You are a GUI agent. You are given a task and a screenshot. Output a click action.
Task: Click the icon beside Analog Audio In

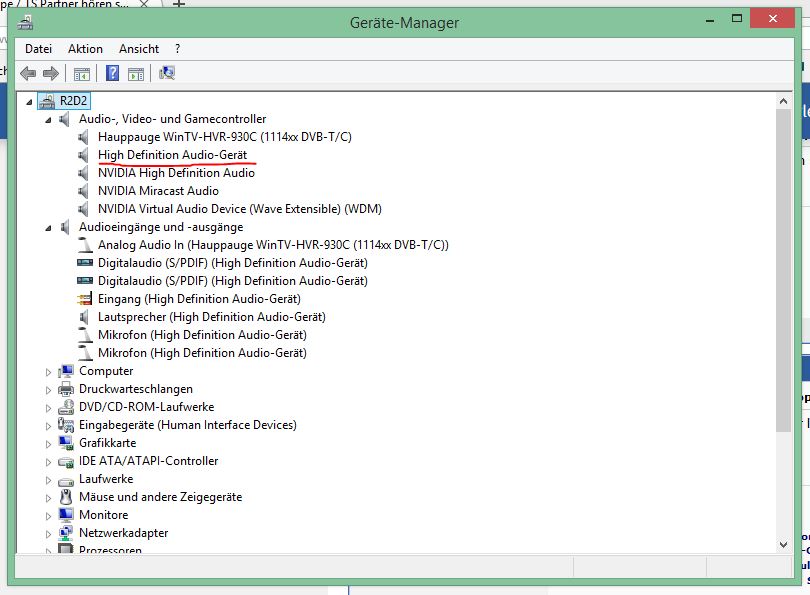[x=85, y=245]
